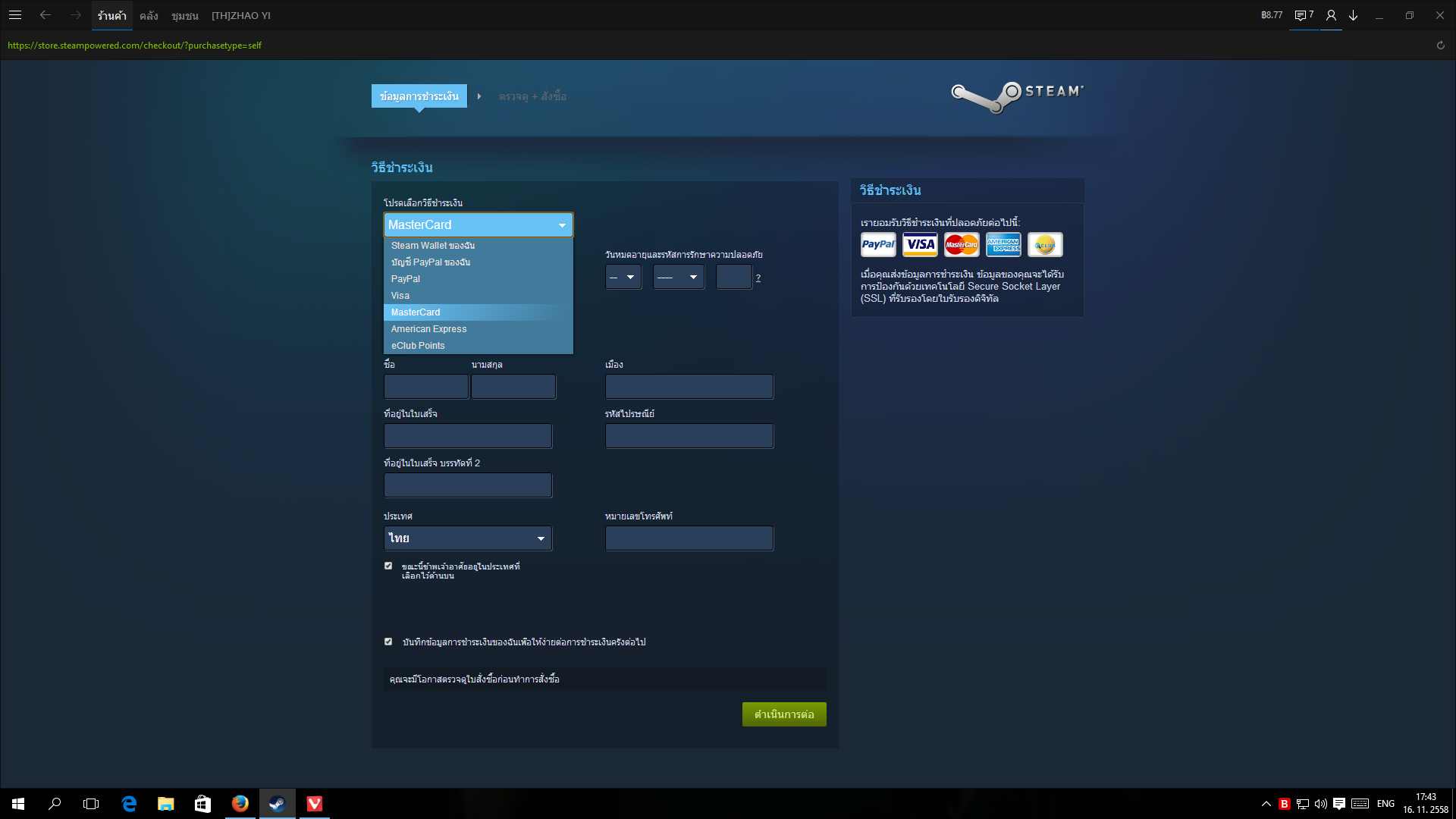Screen dimensions: 1456x819
Task: Click the นามสกุล last name field
Action: 513,387
